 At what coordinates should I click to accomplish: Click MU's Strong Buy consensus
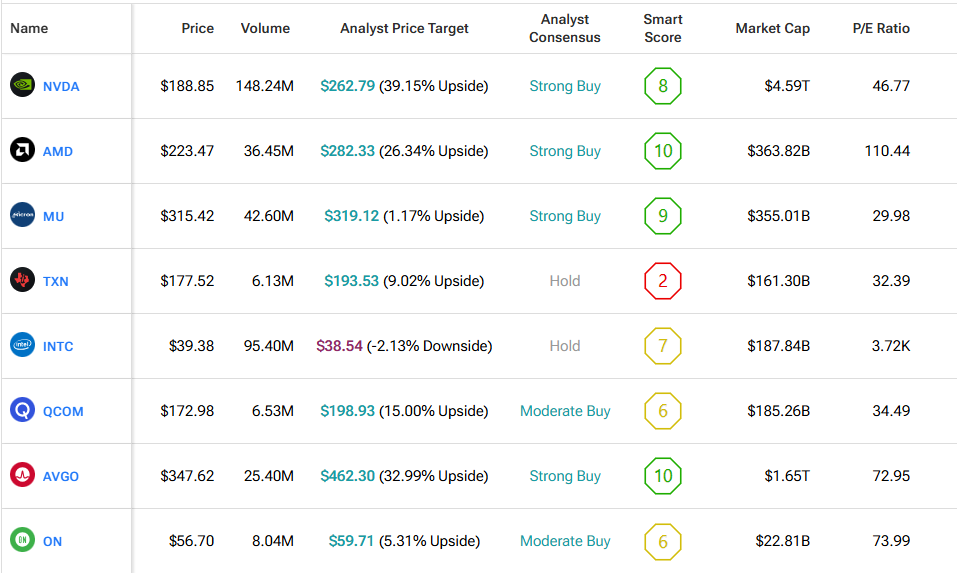coord(565,216)
